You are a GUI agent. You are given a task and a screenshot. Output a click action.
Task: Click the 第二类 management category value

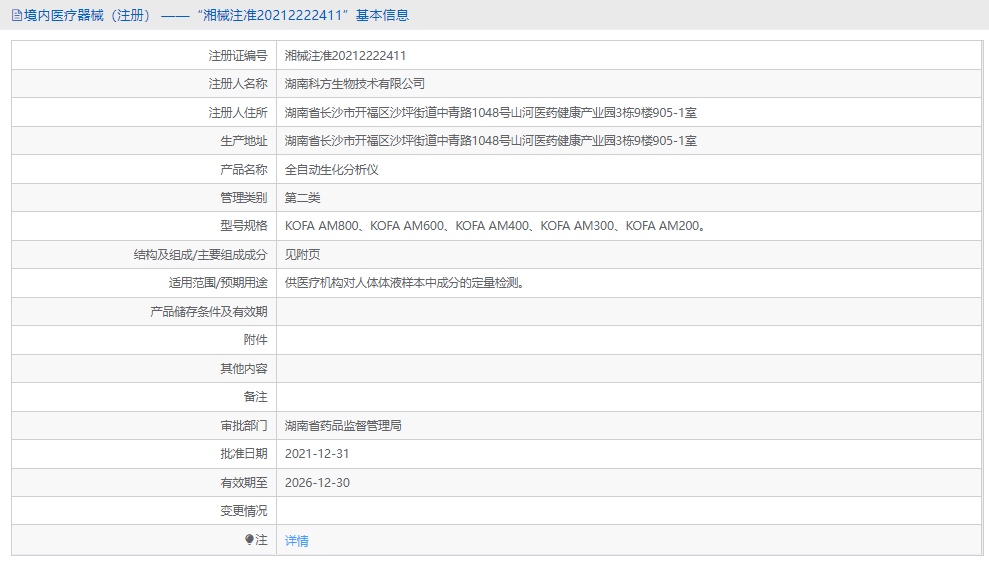(303, 198)
